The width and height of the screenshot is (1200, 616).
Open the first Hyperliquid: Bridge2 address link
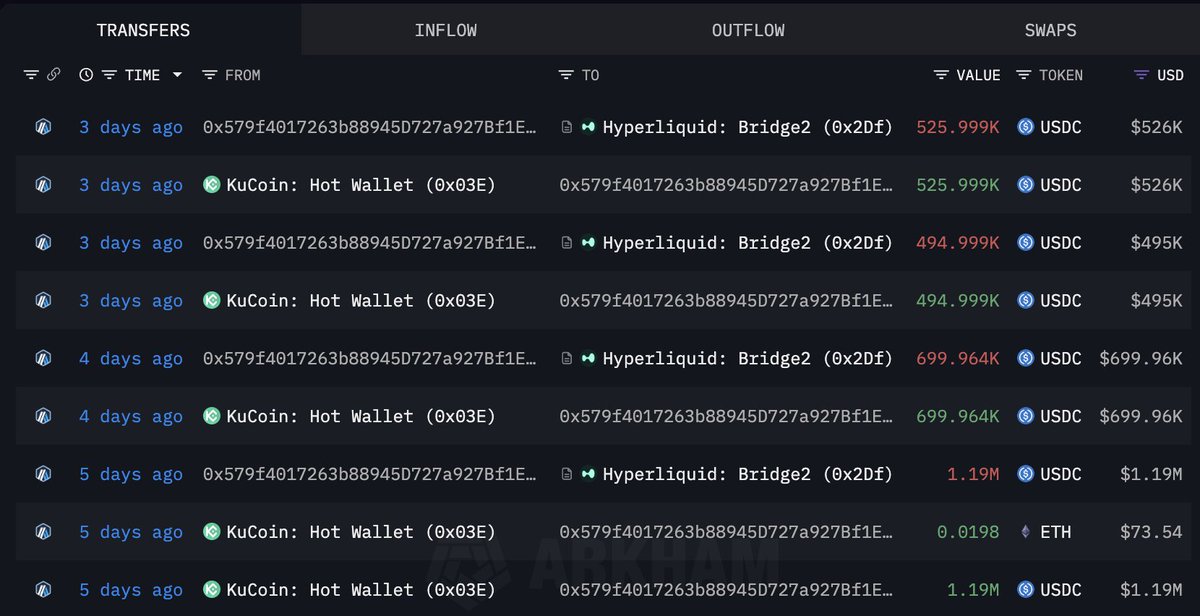pyautogui.click(x=747, y=127)
